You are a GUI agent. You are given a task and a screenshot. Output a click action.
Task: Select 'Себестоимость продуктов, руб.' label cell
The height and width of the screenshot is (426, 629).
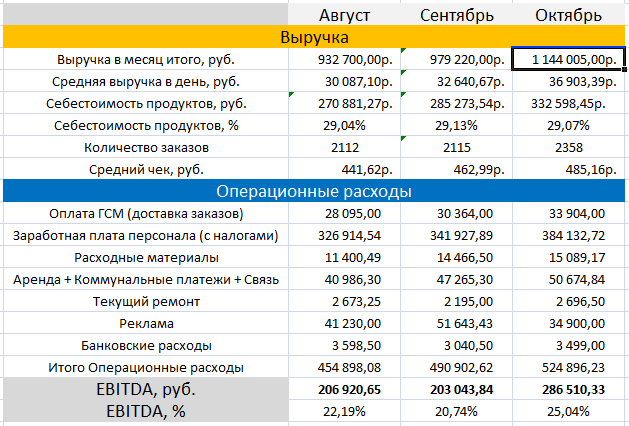click(x=146, y=103)
